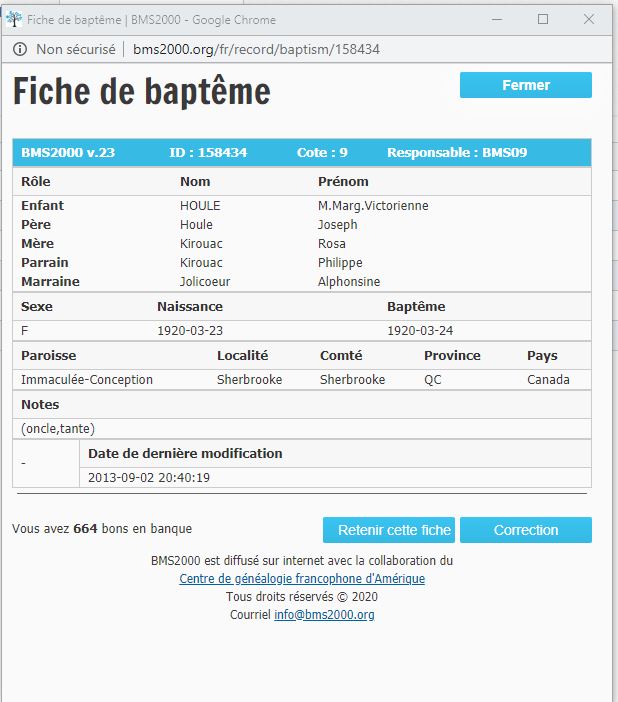The width and height of the screenshot is (618, 702).
Task: Click father's surname Houle
Action: 196,225
